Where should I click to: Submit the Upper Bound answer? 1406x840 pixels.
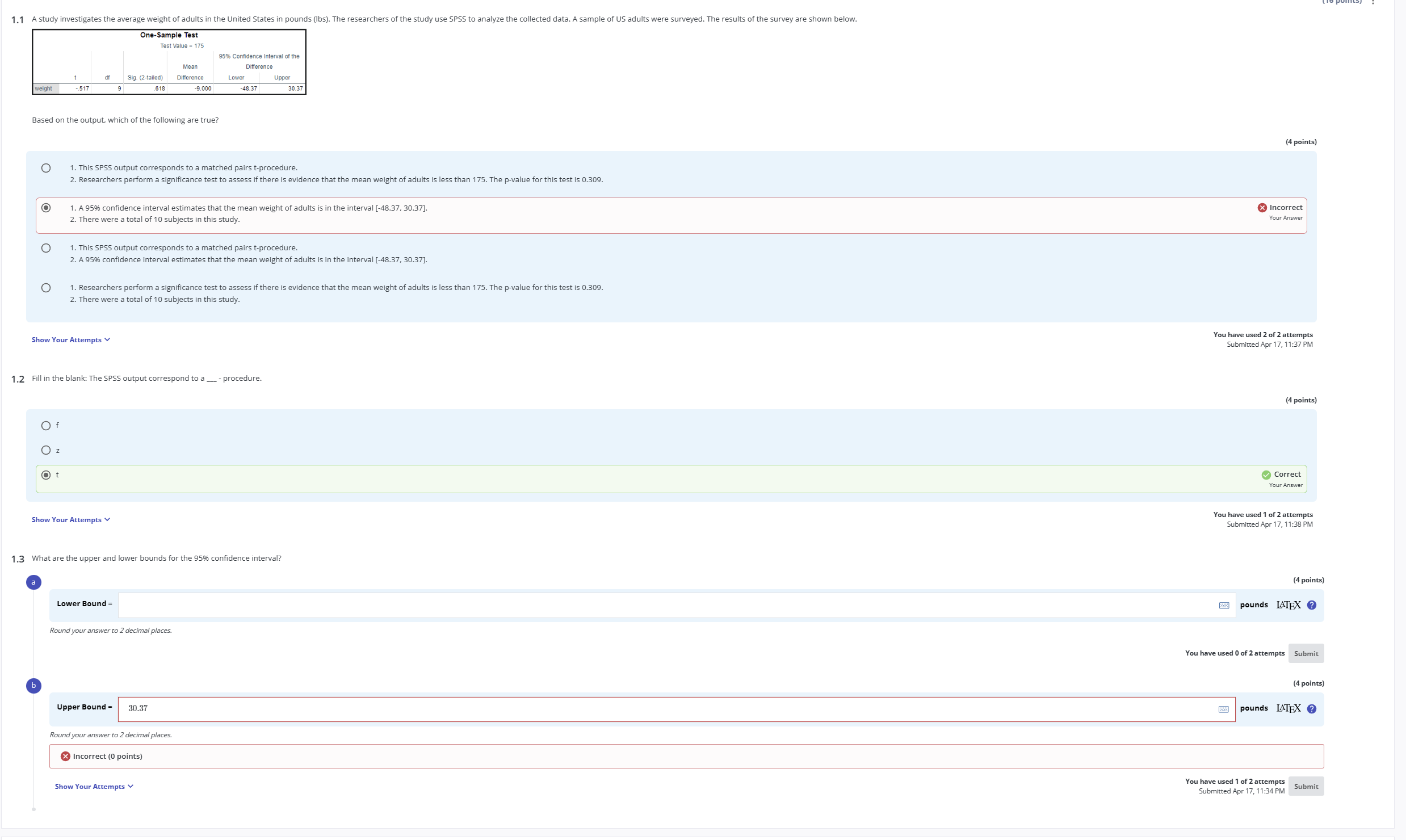[x=1306, y=787]
